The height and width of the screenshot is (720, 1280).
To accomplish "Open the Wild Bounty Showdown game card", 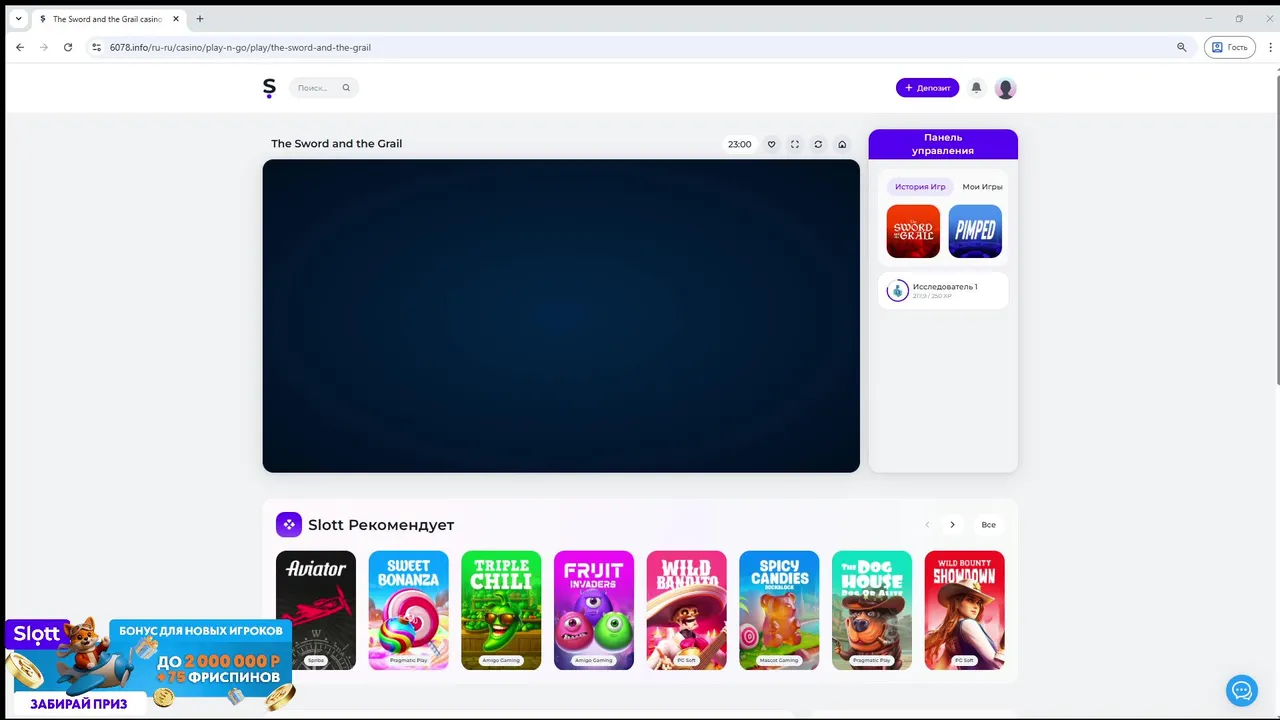I will tap(964, 610).
